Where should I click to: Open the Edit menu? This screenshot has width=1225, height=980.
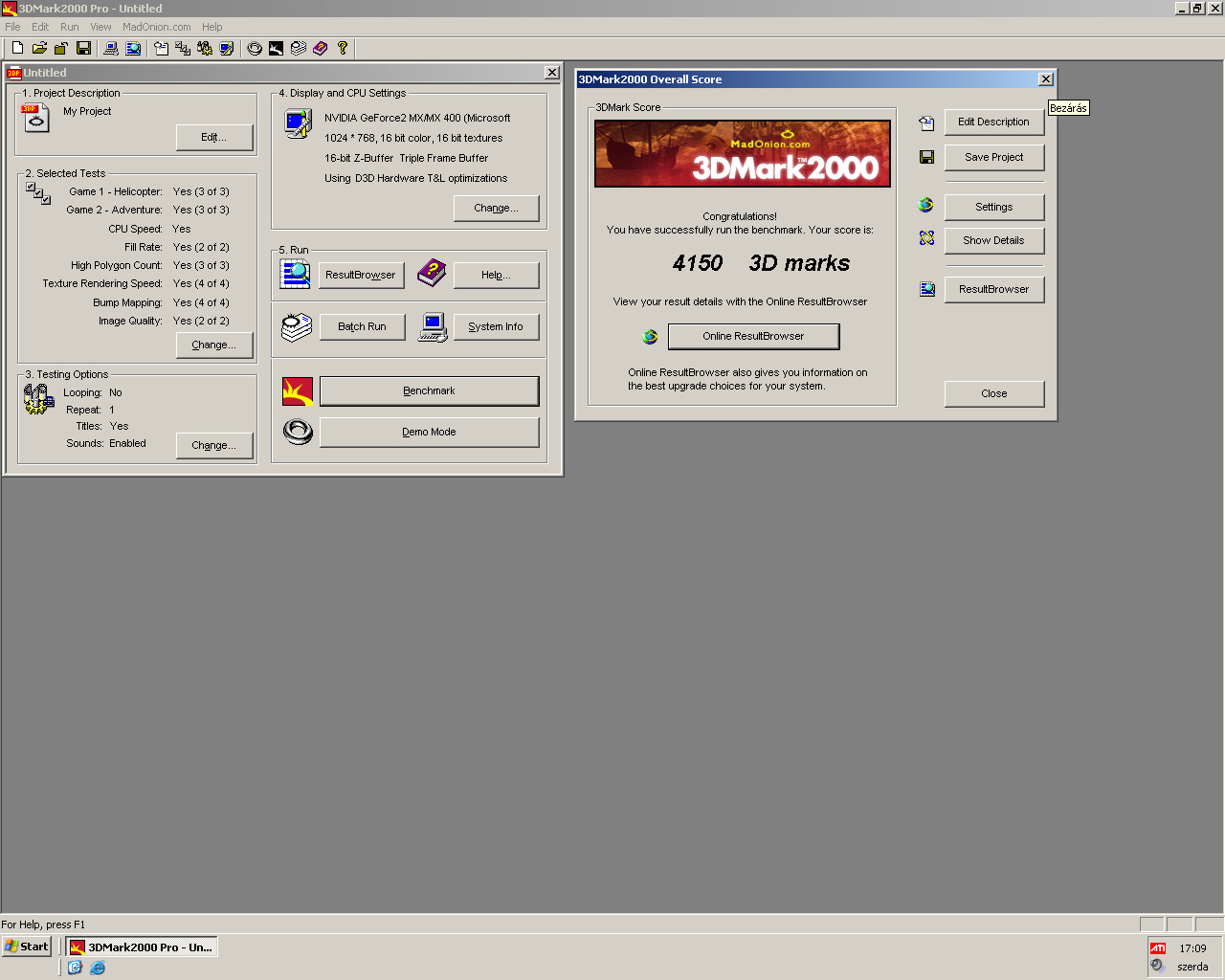pyautogui.click(x=40, y=27)
